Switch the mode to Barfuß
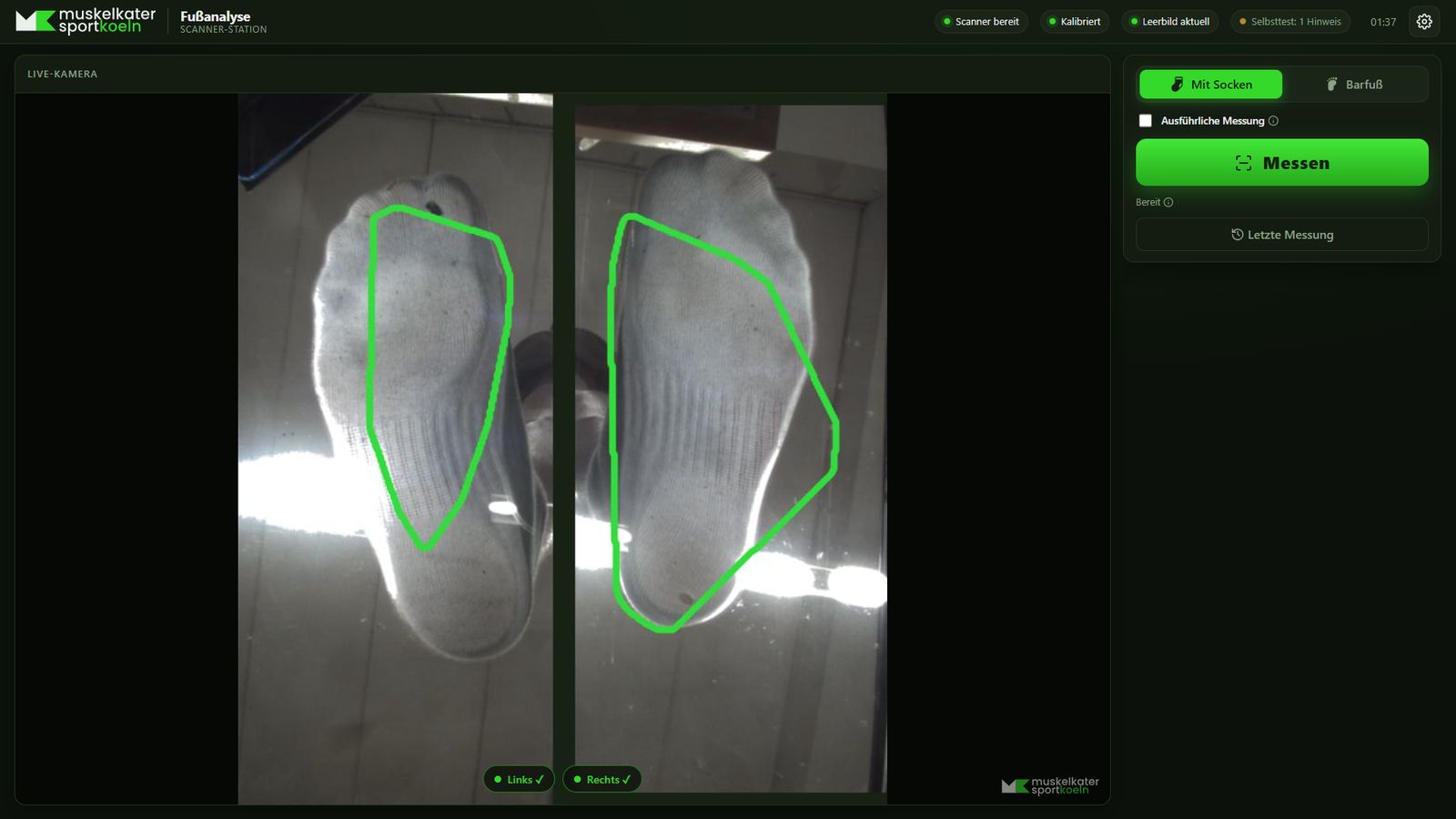 (x=1354, y=85)
